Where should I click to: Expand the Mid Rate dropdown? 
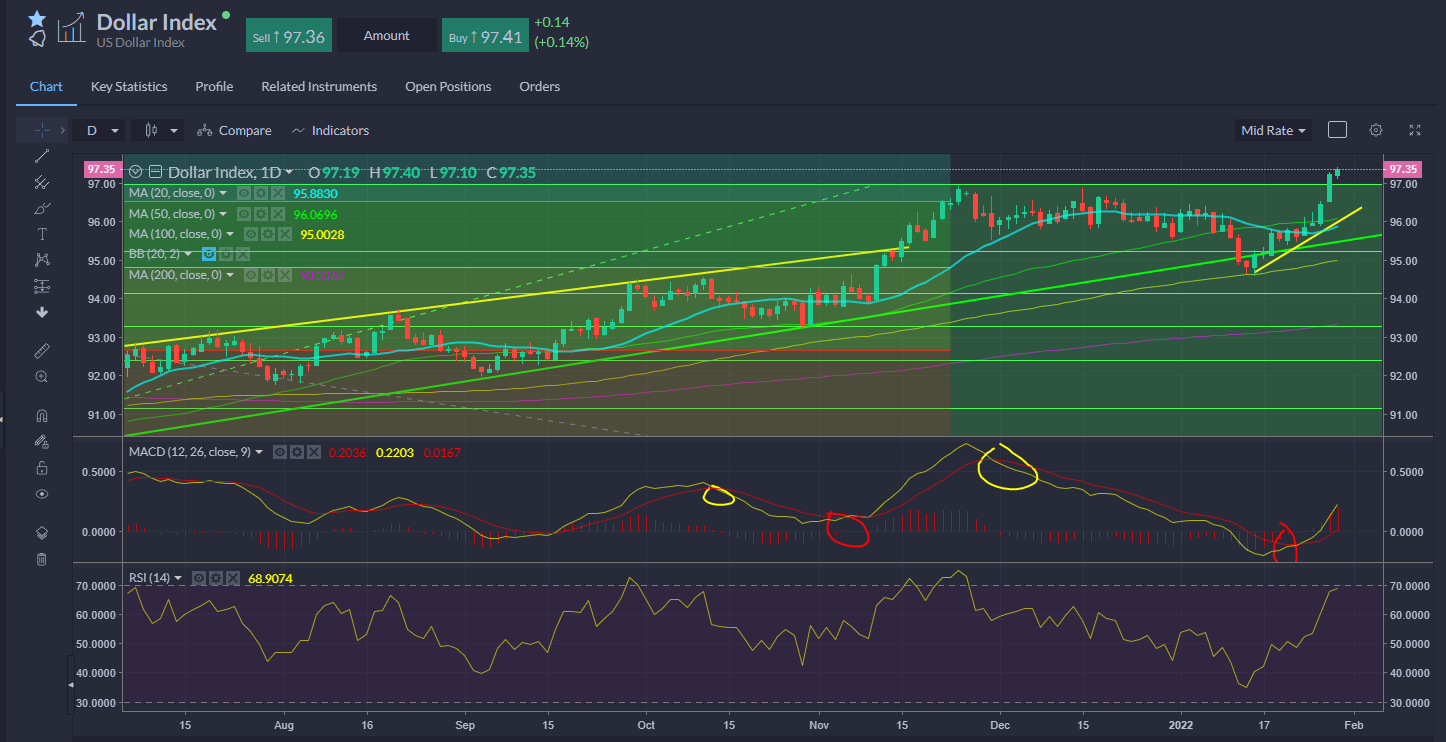(x=1273, y=130)
